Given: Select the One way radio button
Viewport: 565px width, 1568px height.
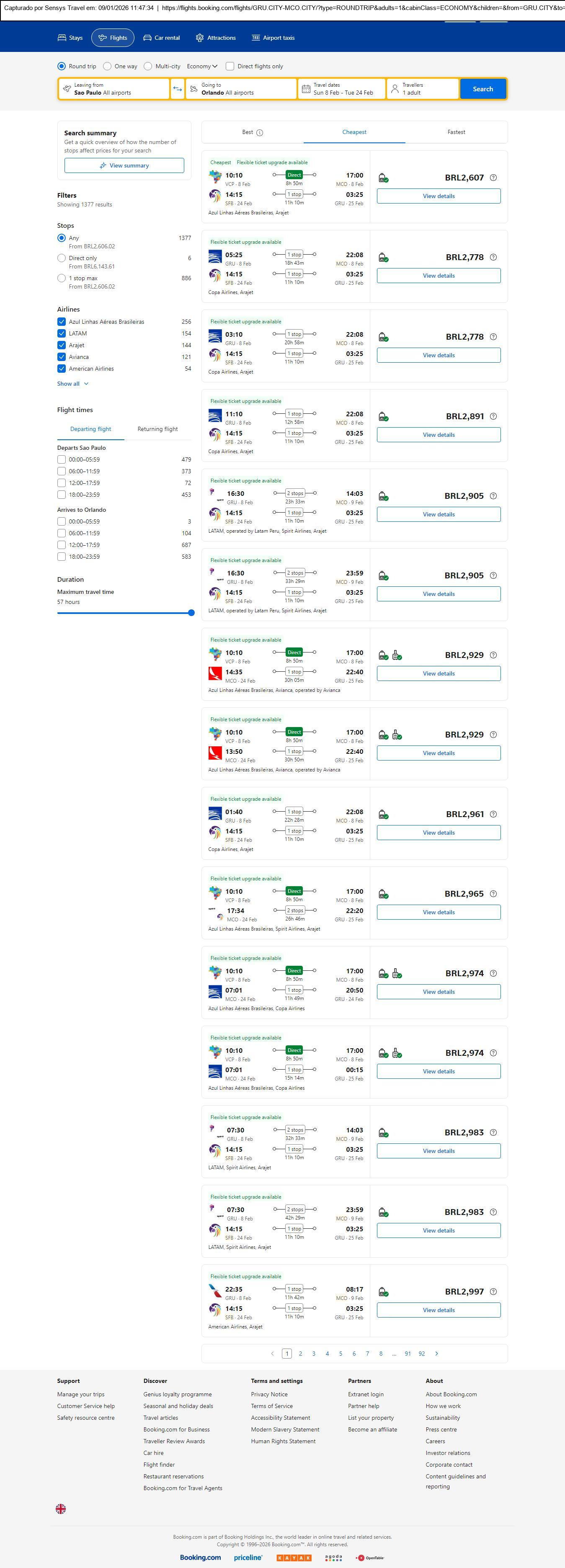Looking at the screenshot, I should [107, 66].
